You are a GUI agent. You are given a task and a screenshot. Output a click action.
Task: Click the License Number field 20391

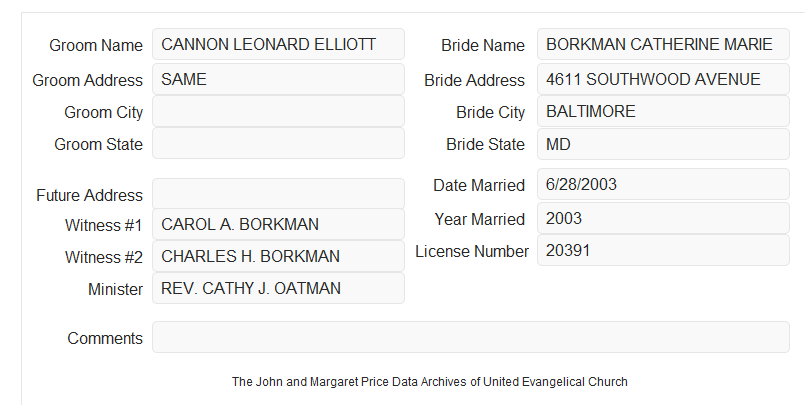coord(663,250)
